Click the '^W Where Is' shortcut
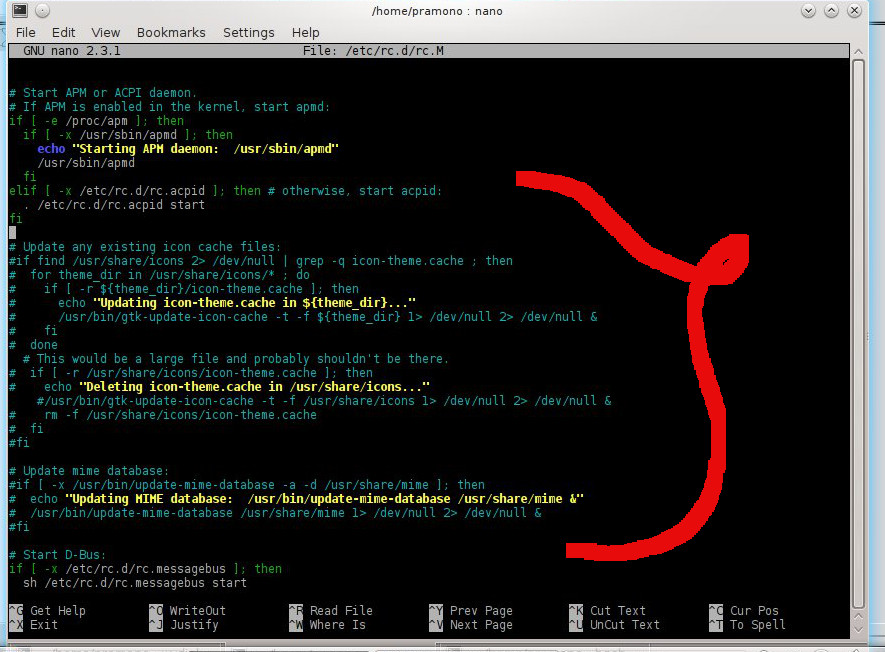The width and height of the screenshot is (885, 652). click(x=327, y=625)
